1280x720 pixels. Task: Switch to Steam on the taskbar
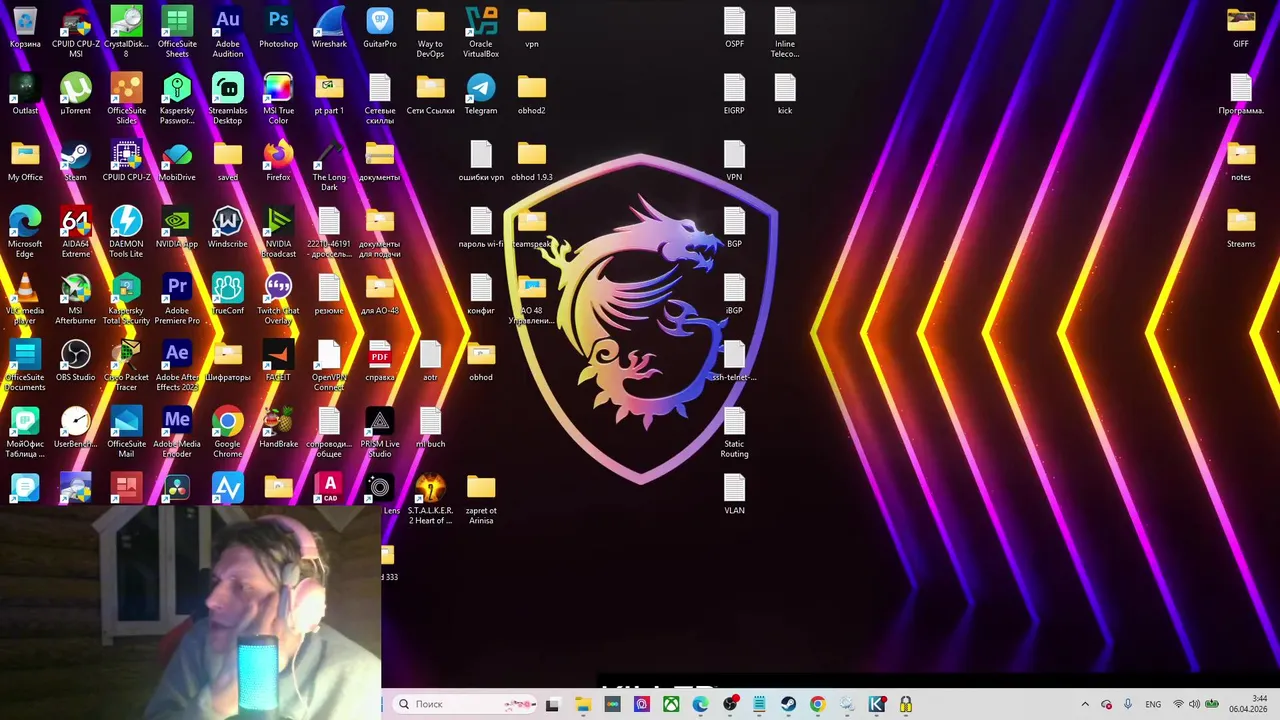[788, 704]
